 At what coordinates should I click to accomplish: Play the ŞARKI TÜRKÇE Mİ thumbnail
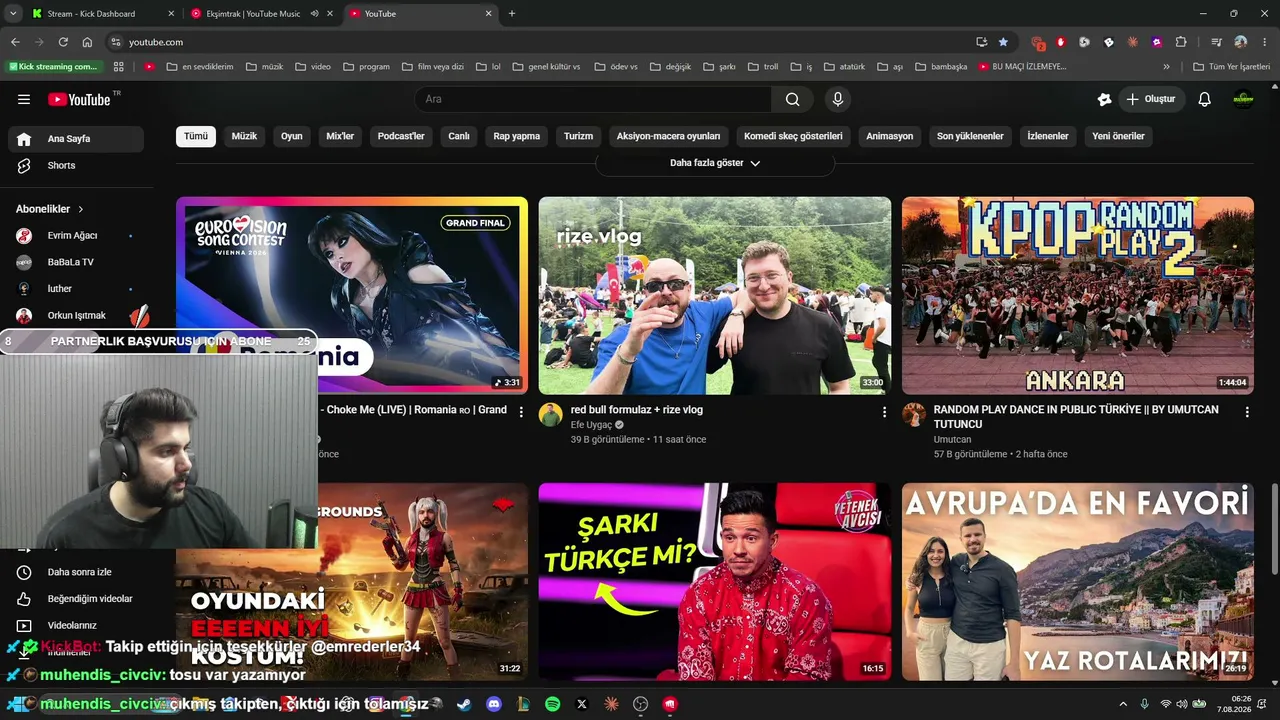click(715, 582)
